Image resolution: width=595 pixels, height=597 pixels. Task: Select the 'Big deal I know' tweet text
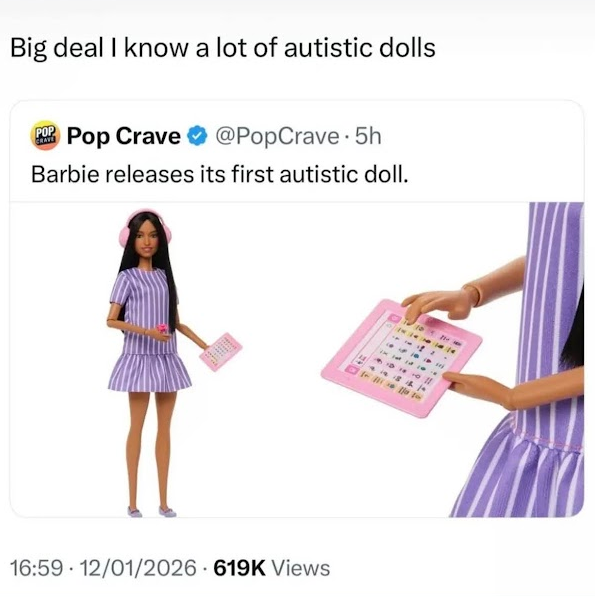click(x=223, y=48)
